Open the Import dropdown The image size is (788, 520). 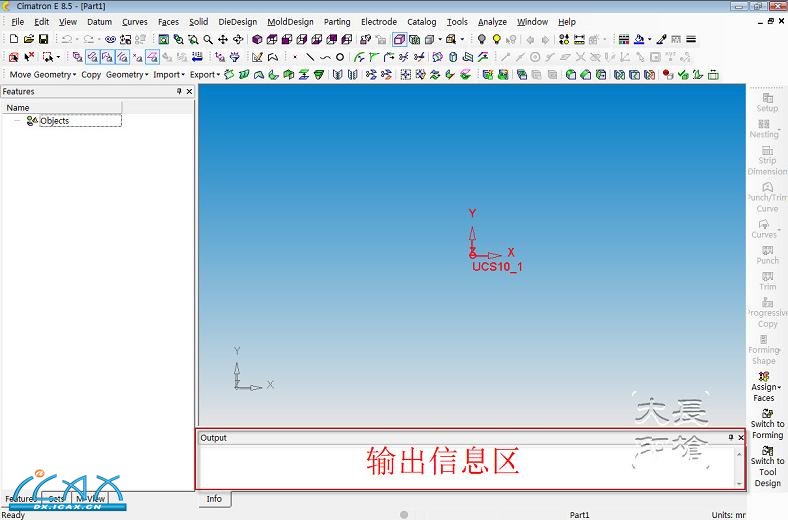(169, 74)
